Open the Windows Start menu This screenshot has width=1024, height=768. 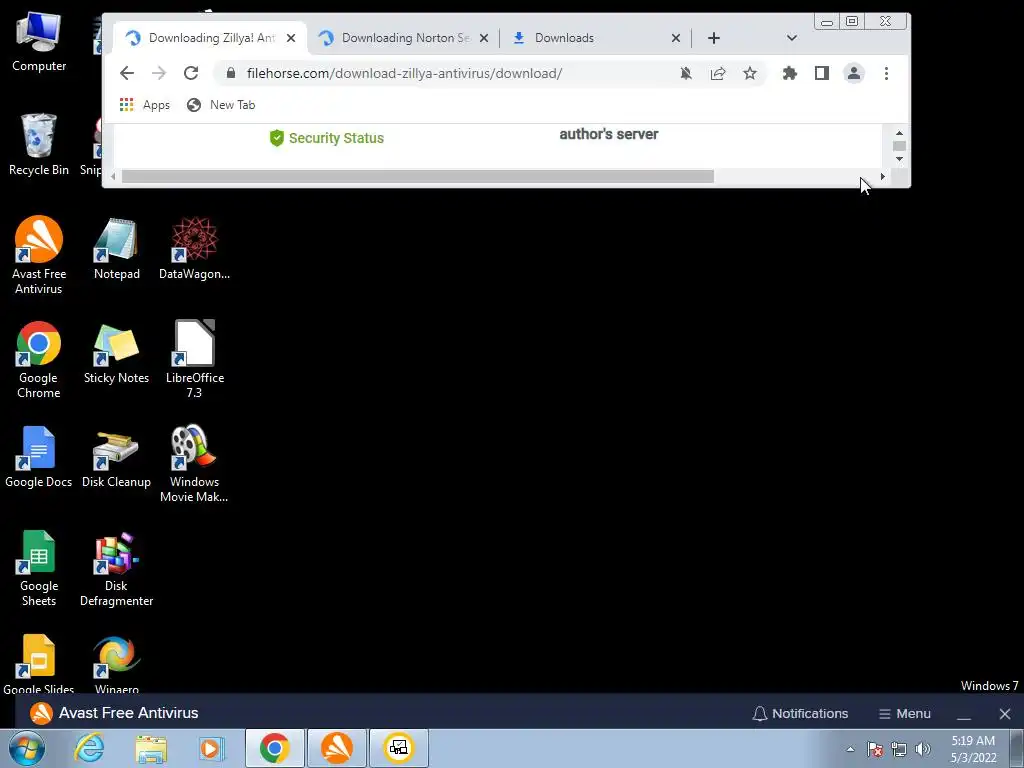click(x=27, y=748)
